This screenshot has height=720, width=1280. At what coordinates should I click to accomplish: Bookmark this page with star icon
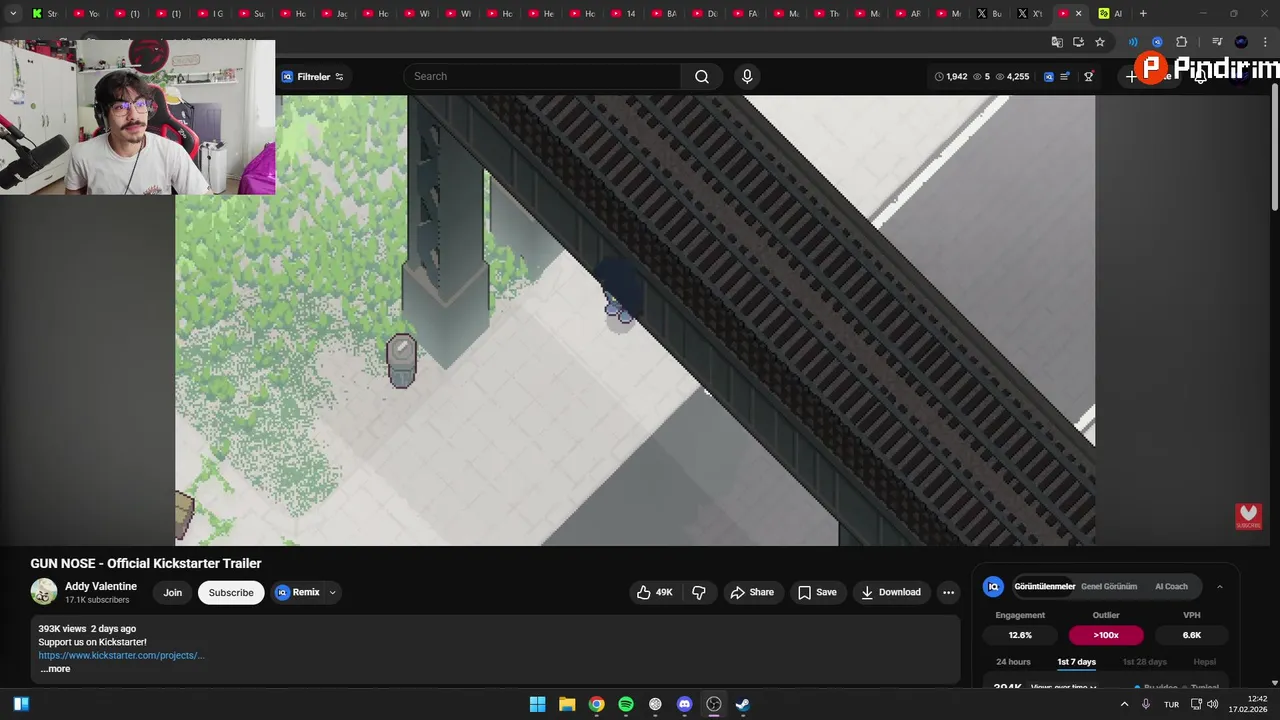(1100, 42)
